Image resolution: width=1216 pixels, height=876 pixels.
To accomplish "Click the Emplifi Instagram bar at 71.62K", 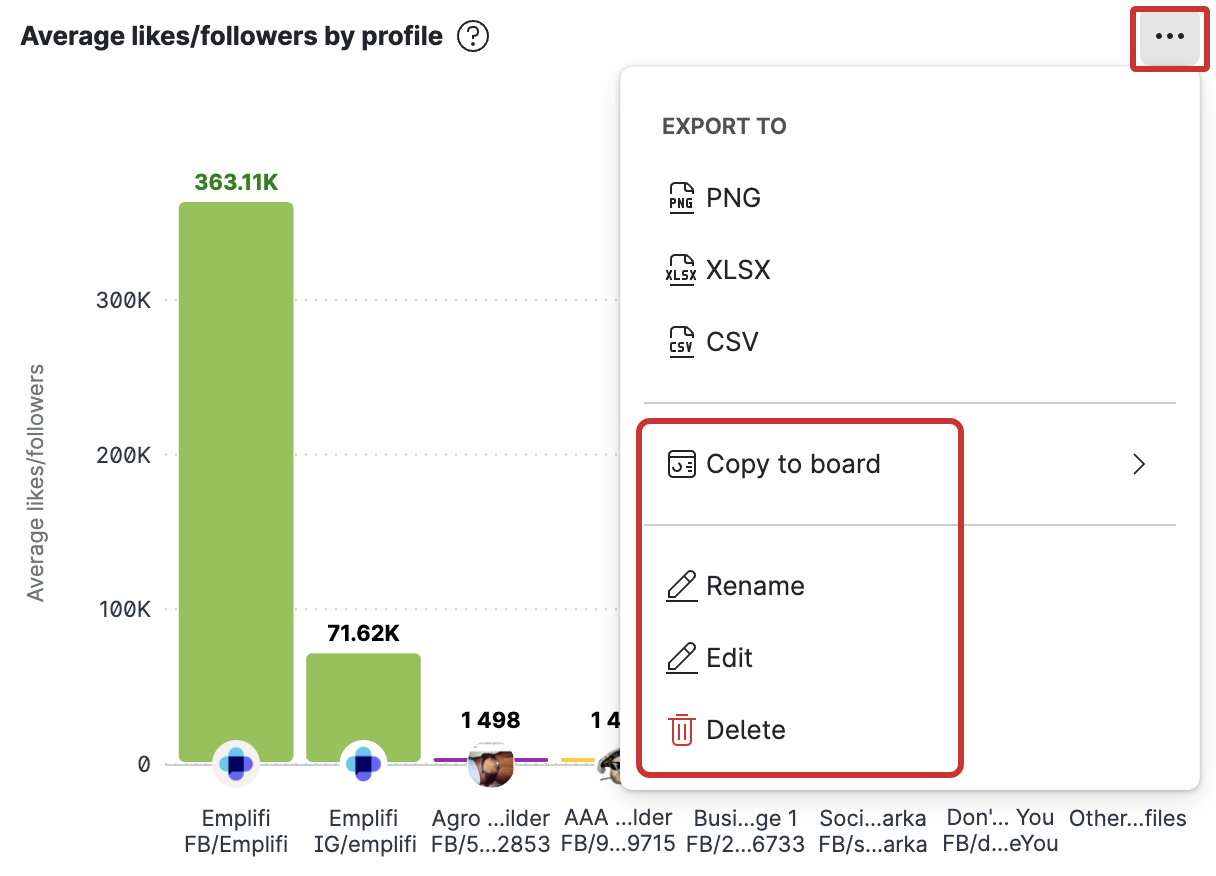I will 363,698.
